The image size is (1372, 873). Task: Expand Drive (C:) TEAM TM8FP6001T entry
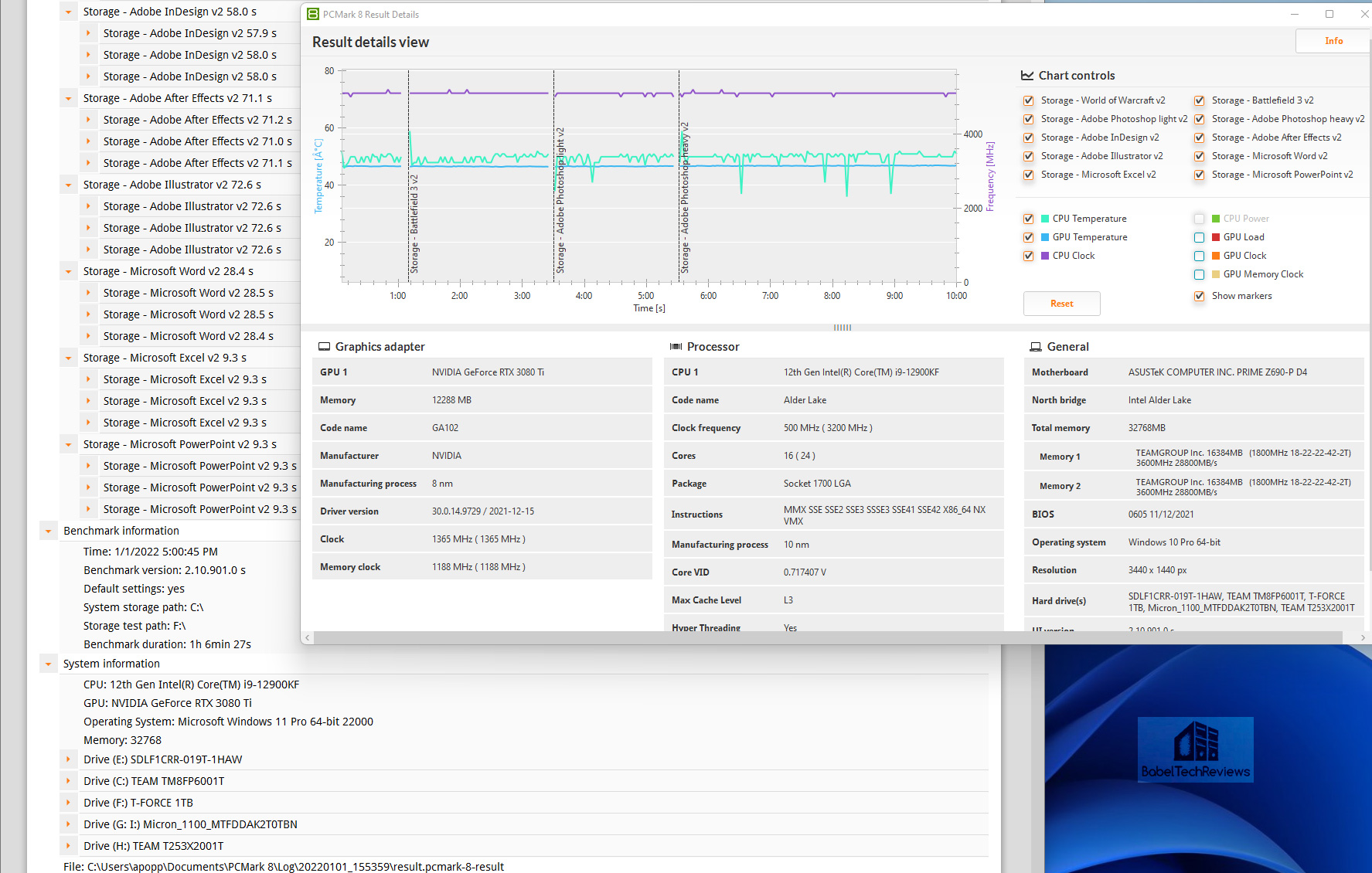[x=69, y=781]
